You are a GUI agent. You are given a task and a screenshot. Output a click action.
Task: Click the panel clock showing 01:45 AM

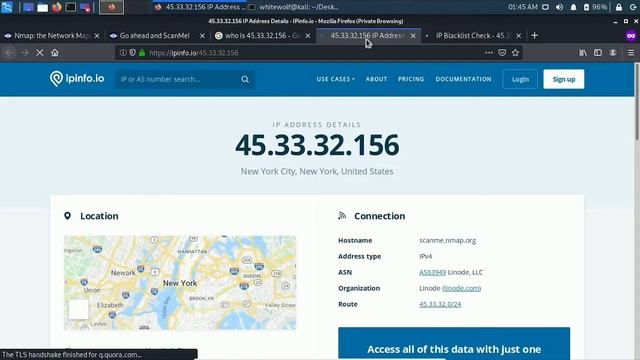[x=522, y=7]
